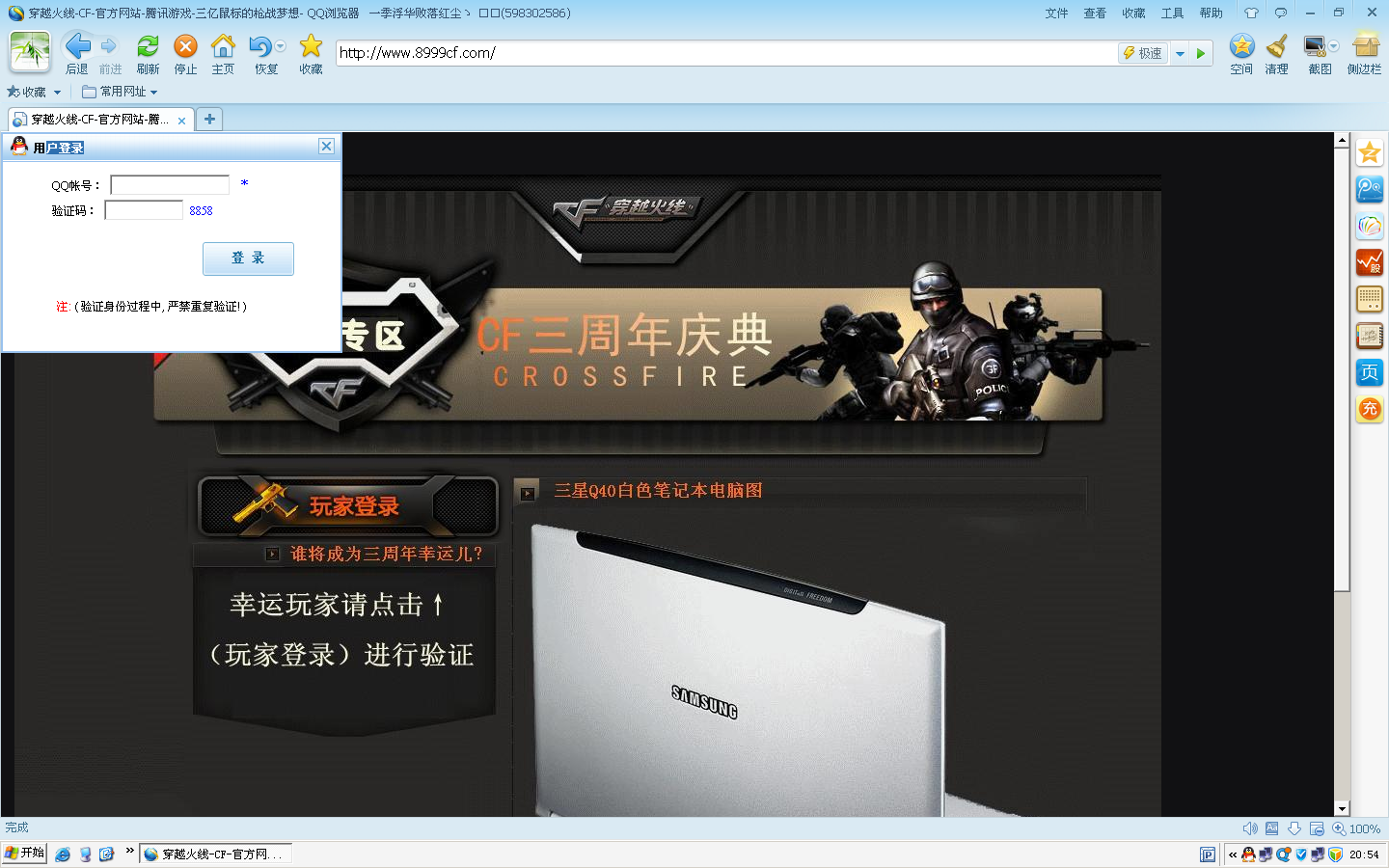Expand the quick launch overflow chevron
Image resolution: width=1389 pixels, height=868 pixels.
click(x=129, y=851)
